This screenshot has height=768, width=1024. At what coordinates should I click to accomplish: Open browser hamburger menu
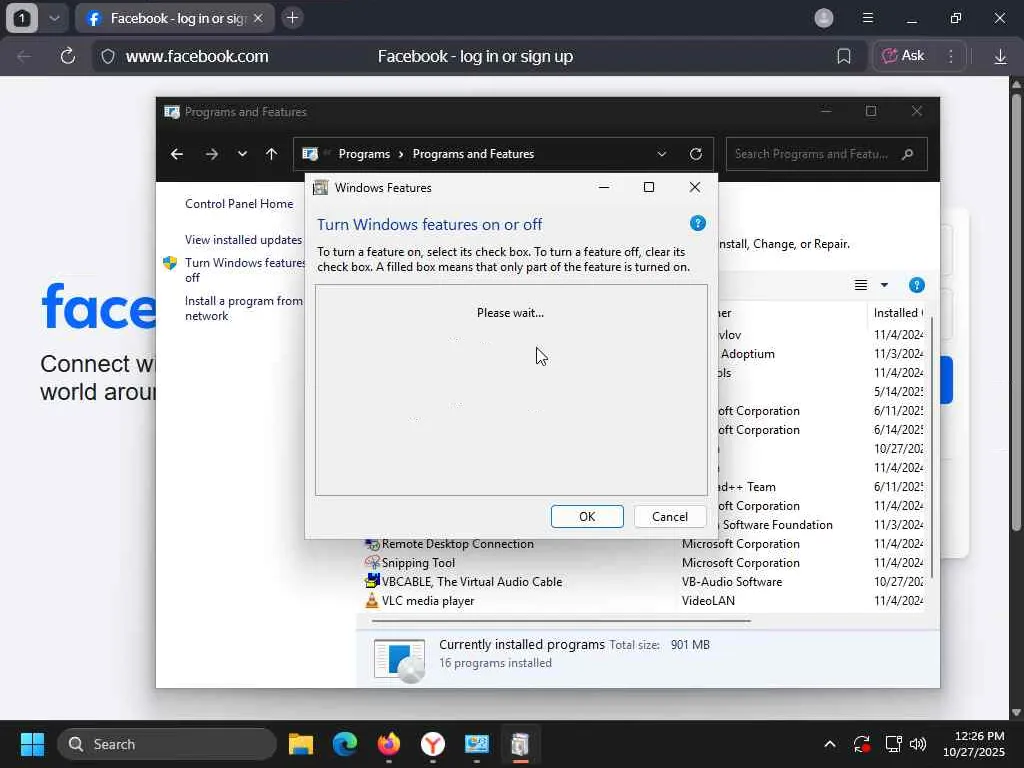867,18
